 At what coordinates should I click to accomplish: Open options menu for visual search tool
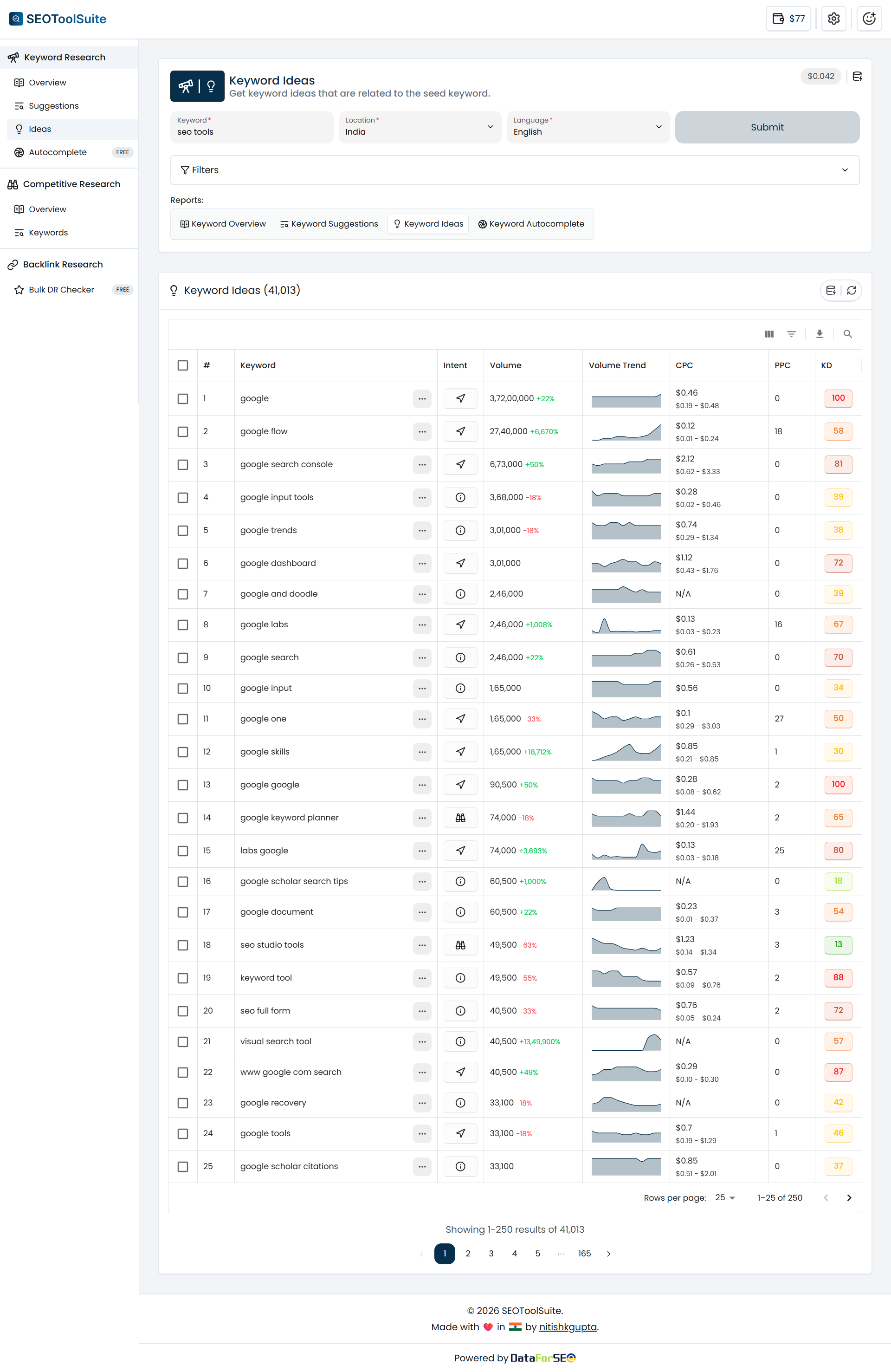click(x=422, y=1042)
